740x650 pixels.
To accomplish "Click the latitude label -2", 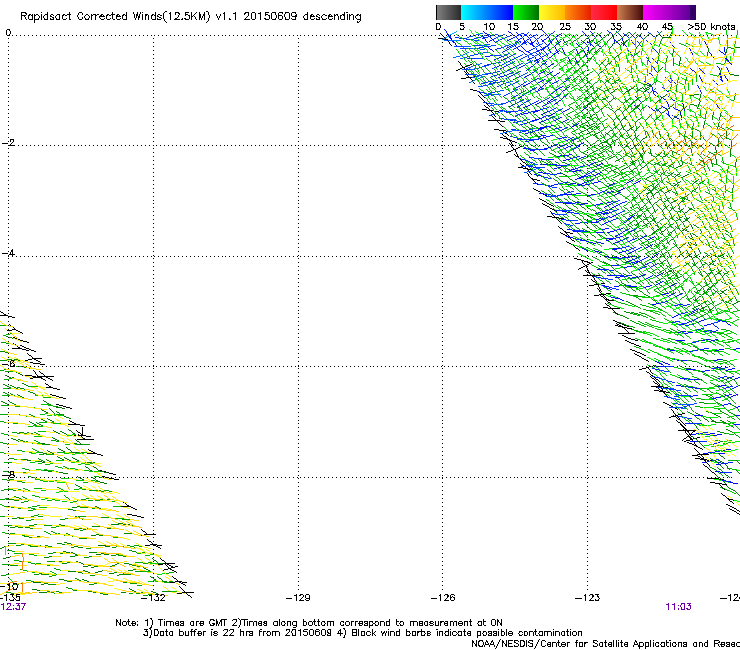I will point(8,143).
